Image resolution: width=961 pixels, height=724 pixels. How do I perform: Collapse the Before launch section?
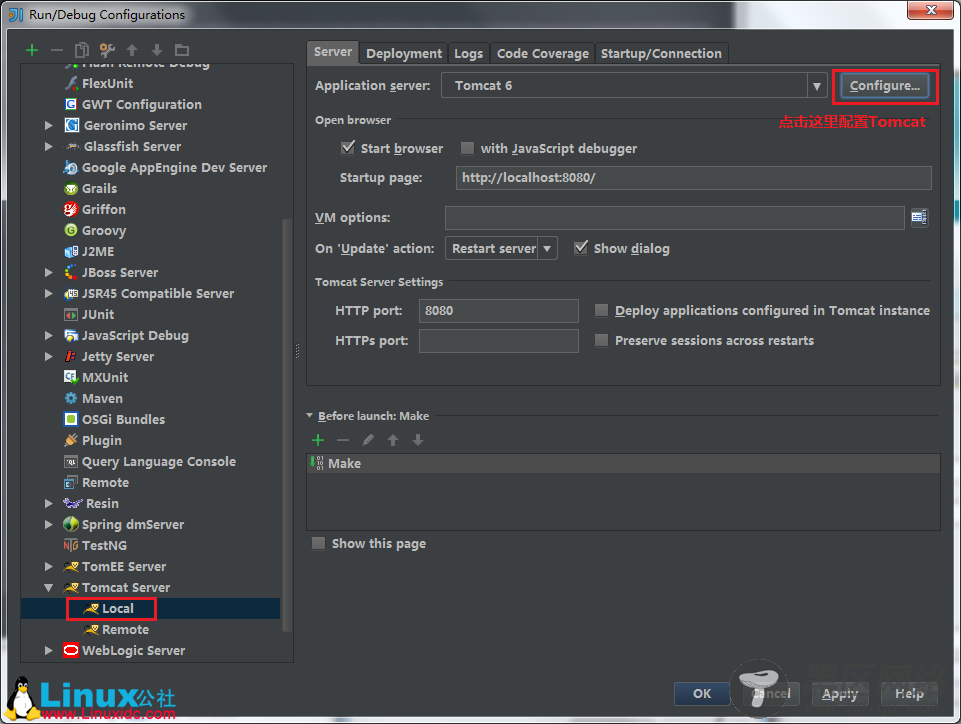(310, 416)
